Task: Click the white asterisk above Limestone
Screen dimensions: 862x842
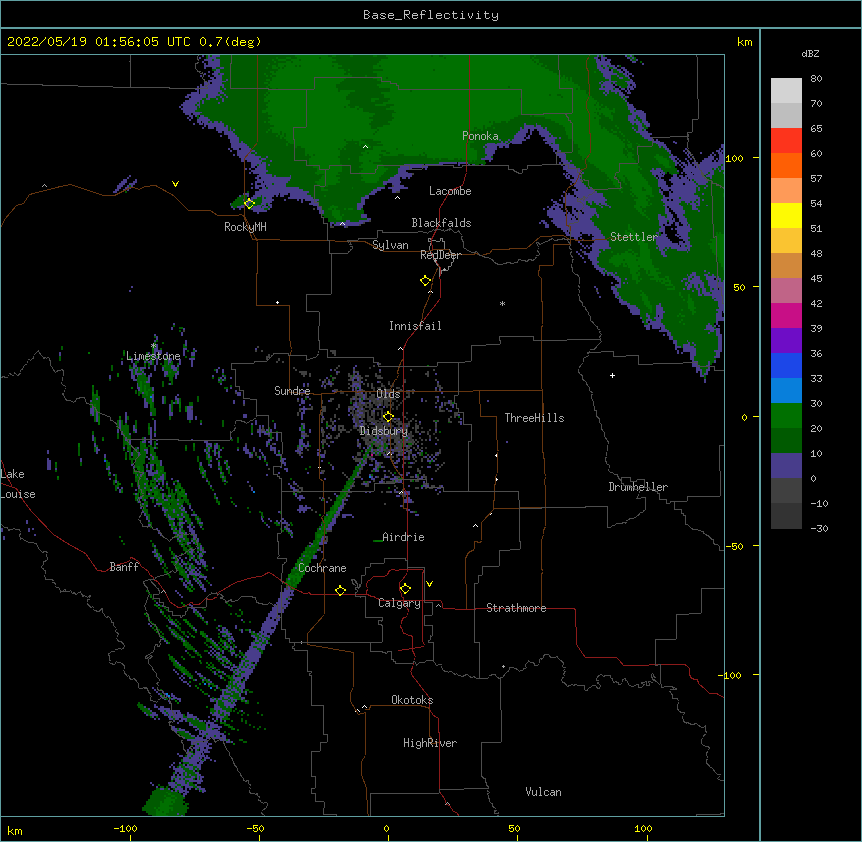Action: click(153, 346)
